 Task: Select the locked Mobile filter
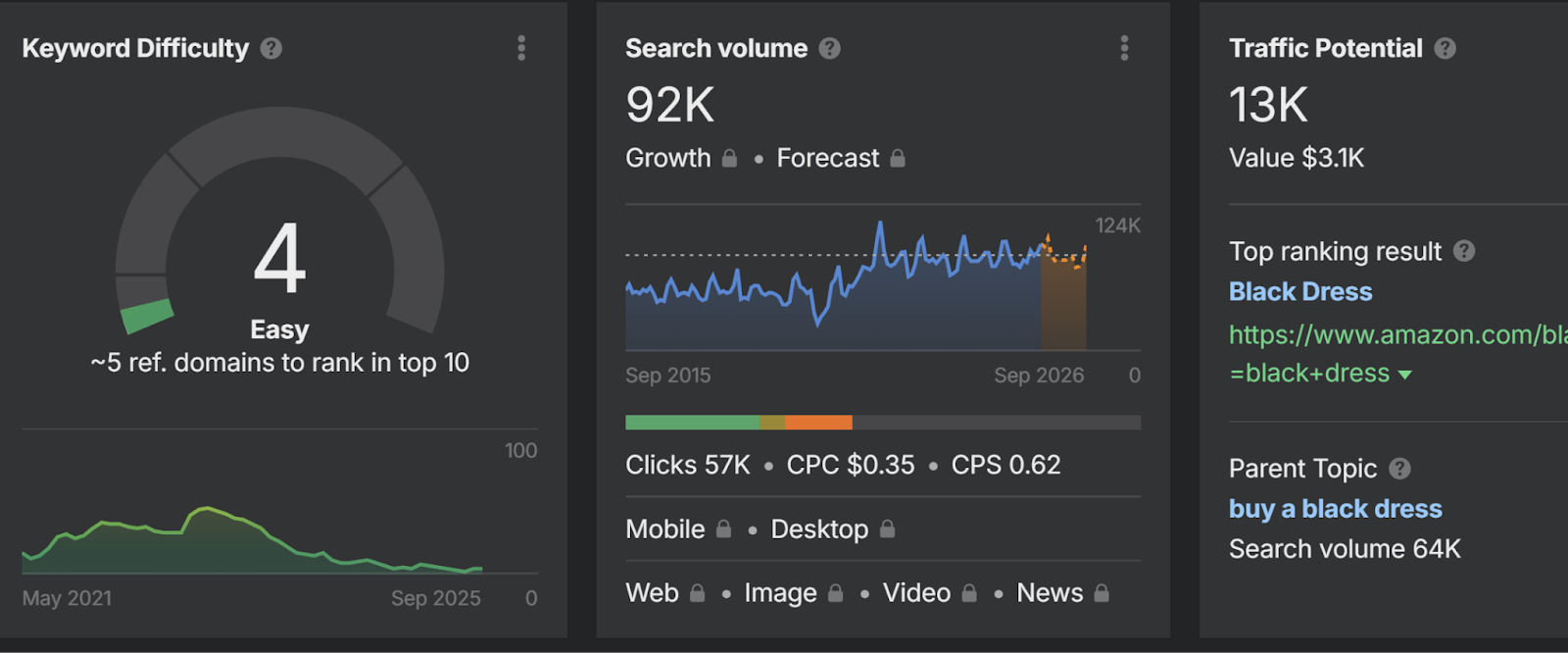point(666,529)
